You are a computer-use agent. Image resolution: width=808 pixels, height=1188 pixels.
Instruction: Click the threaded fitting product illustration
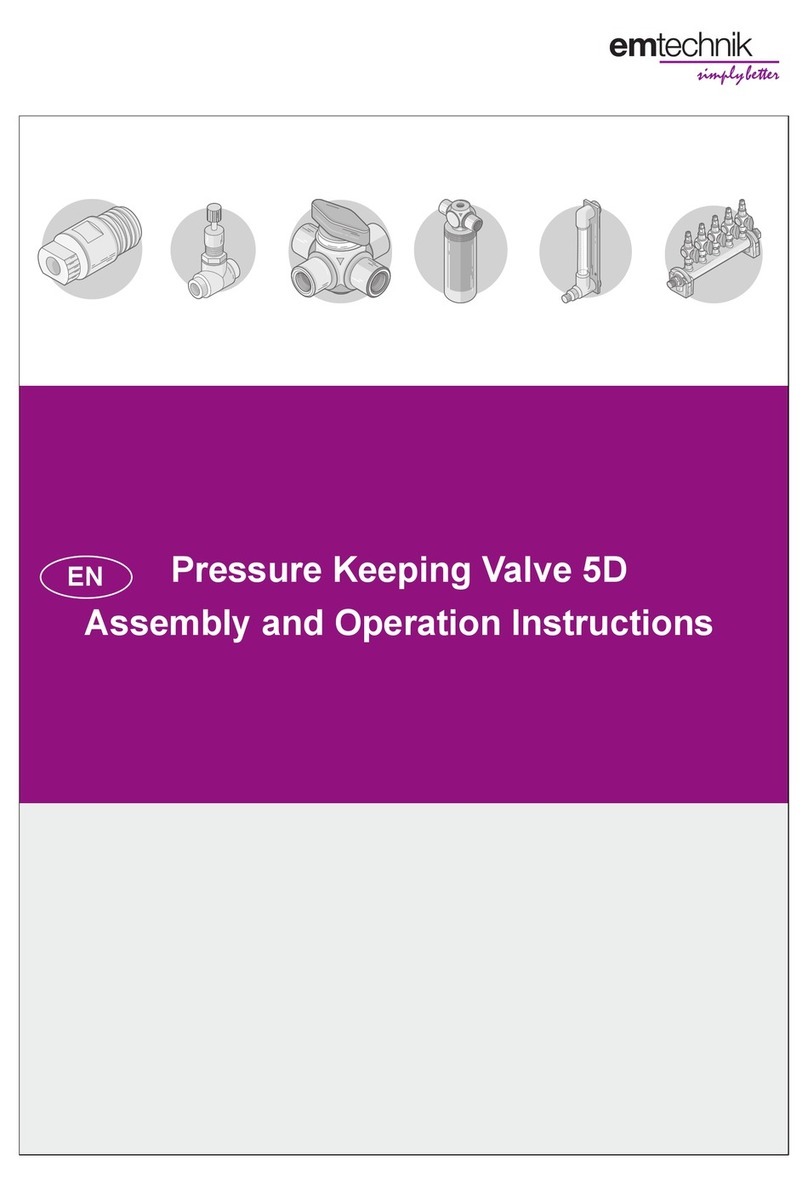(91, 249)
